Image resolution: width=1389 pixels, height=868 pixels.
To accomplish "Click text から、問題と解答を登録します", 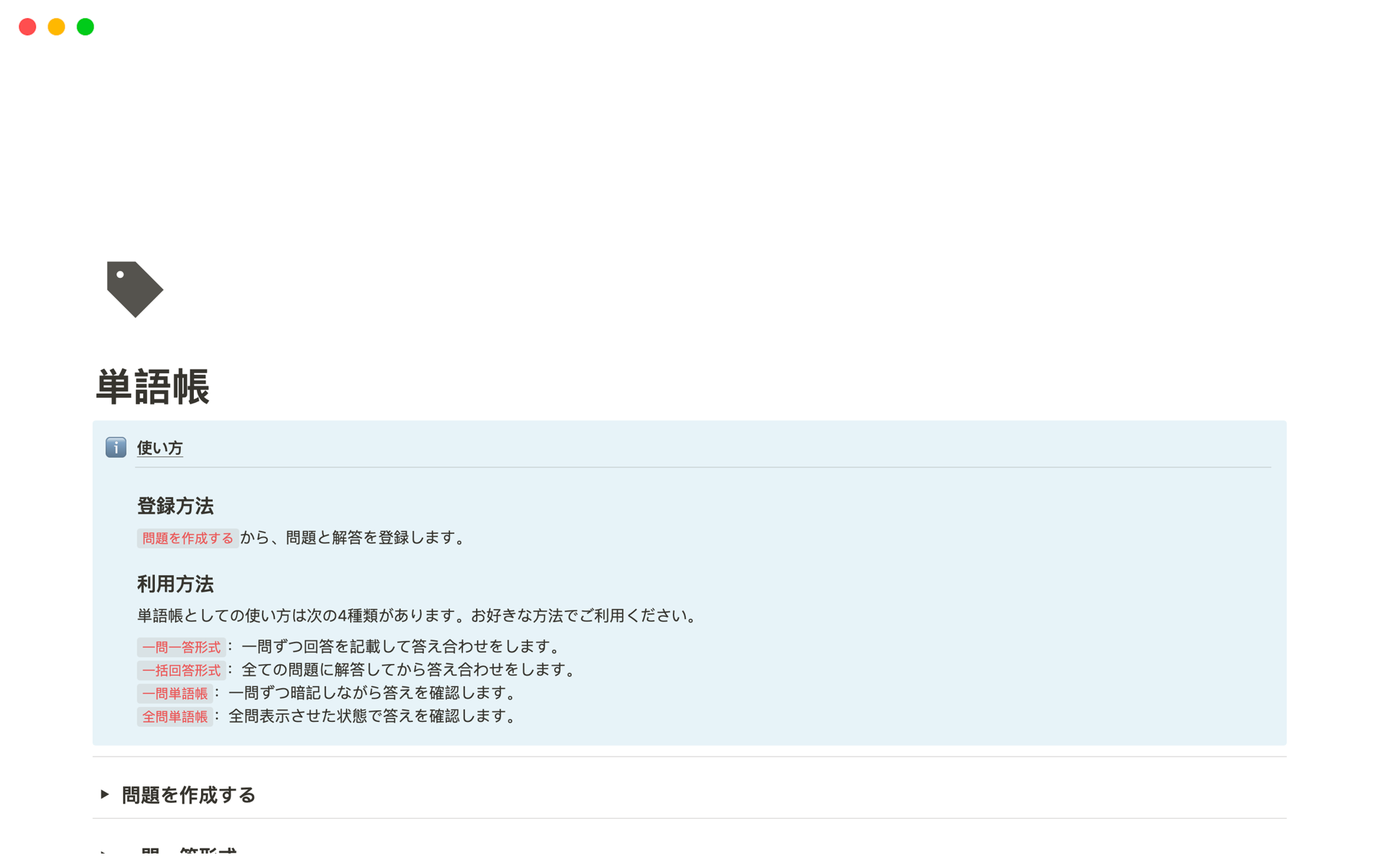I will [x=354, y=537].
